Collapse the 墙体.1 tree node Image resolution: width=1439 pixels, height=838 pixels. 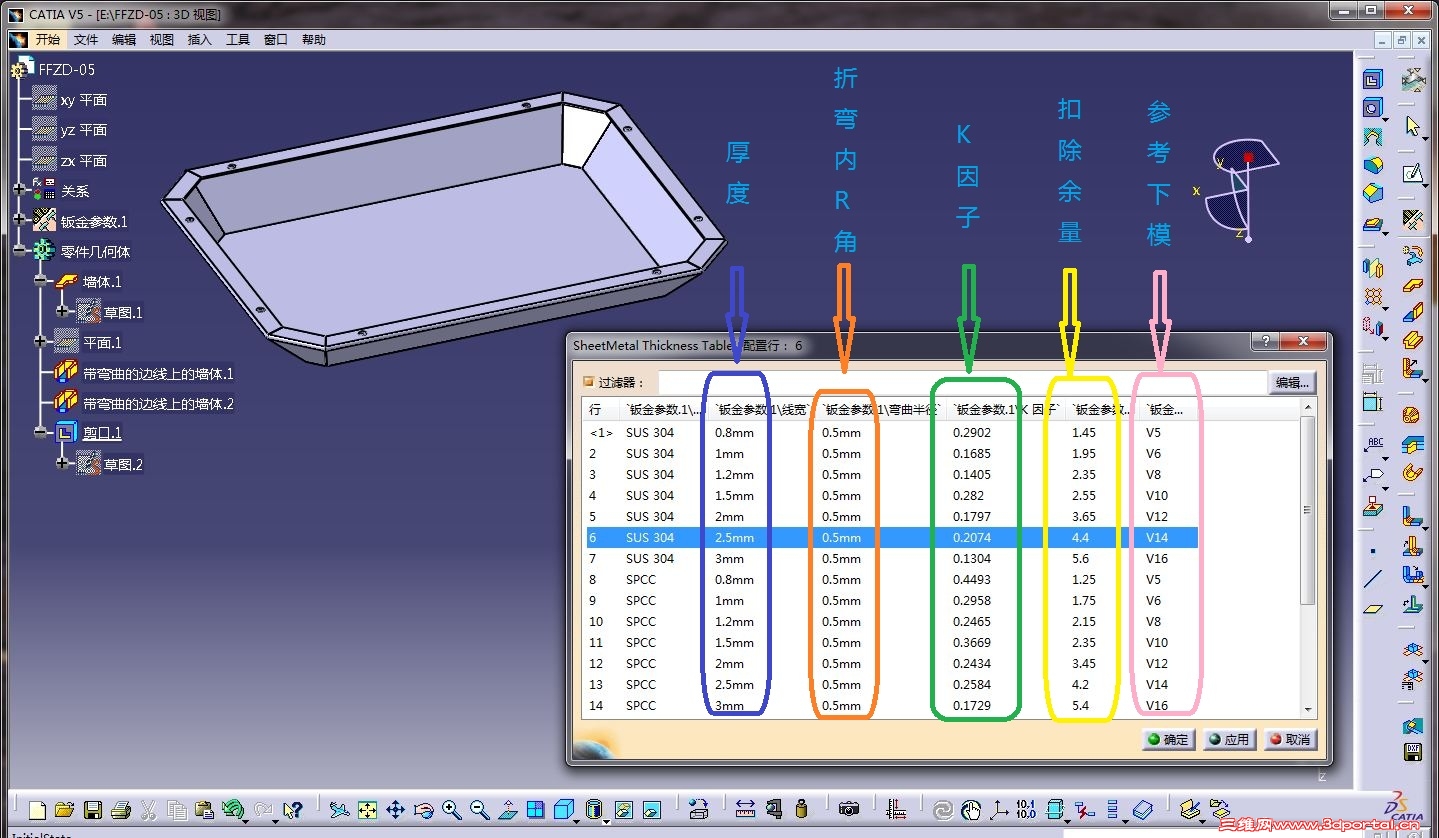coord(40,282)
